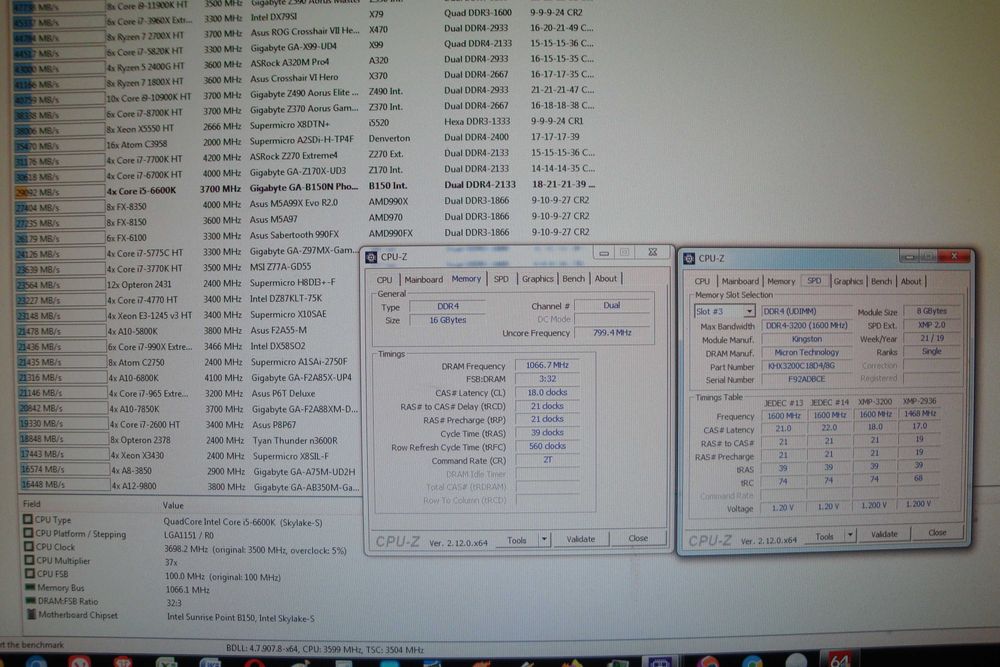
Task: Select the 12x Opteron 2431 row
Action: point(189,284)
